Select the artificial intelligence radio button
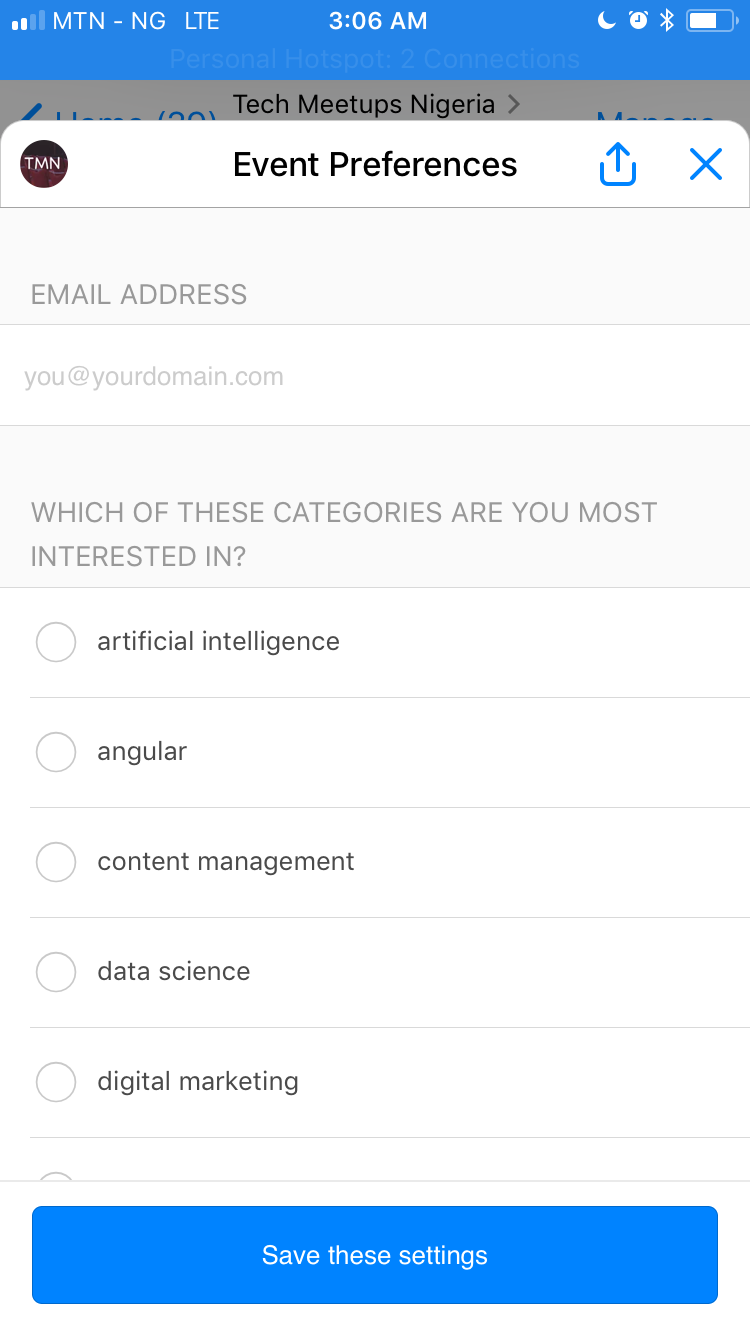The image size is (750, 1334). tap(56, 642)
